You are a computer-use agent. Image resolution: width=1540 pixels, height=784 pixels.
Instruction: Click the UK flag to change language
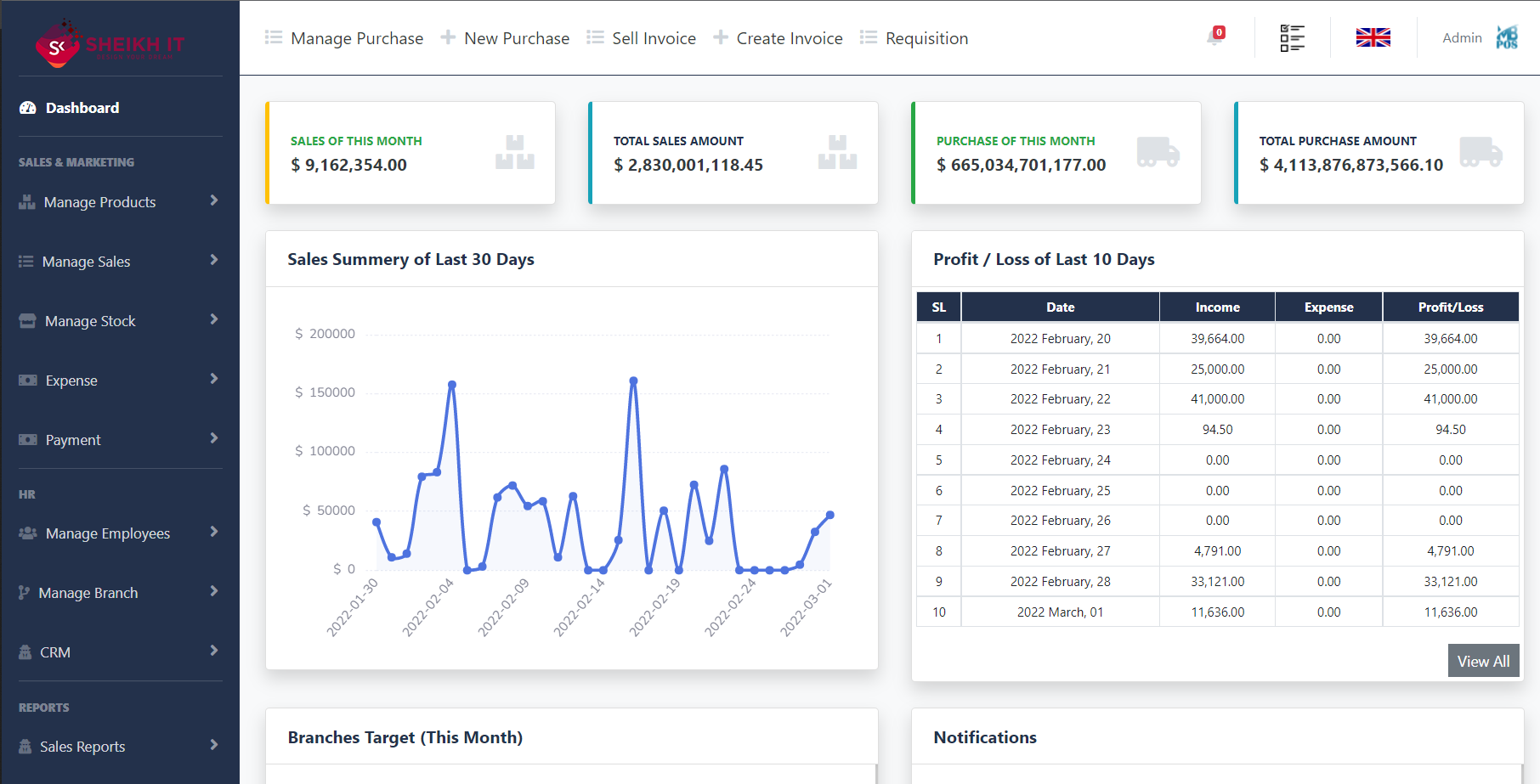pos(1372,37)
